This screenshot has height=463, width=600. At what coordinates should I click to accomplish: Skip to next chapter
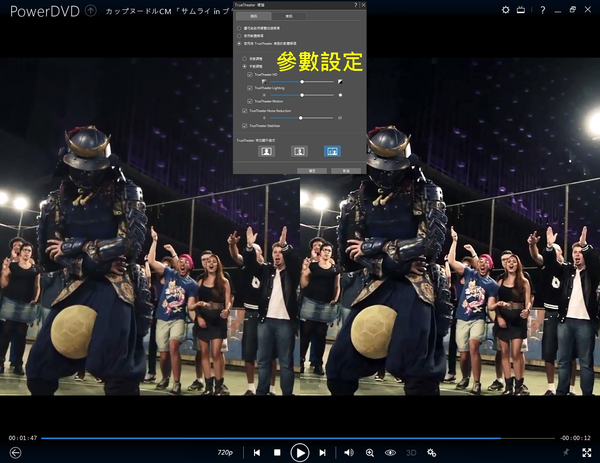323,452
